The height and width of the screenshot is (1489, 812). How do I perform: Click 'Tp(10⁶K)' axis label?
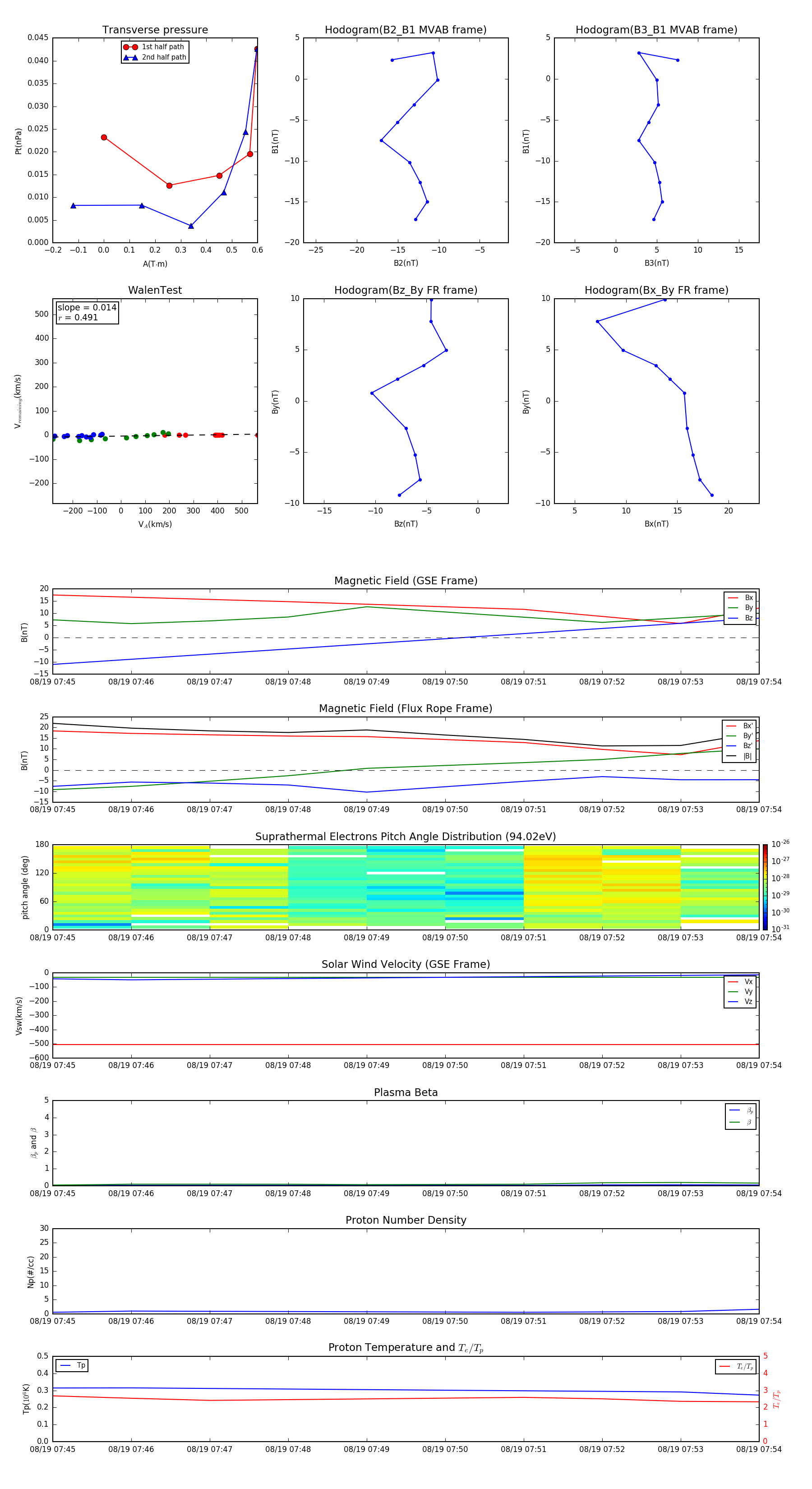coord(26,1399)
